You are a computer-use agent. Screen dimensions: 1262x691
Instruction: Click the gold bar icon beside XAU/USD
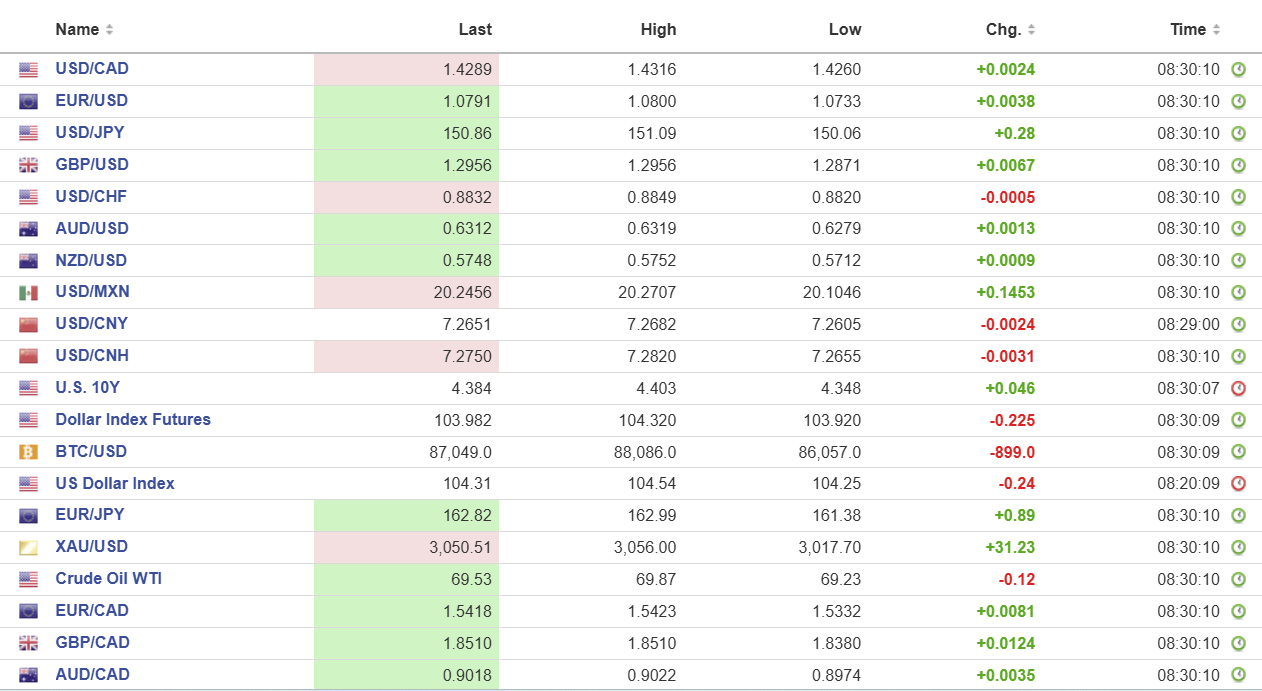28,547
